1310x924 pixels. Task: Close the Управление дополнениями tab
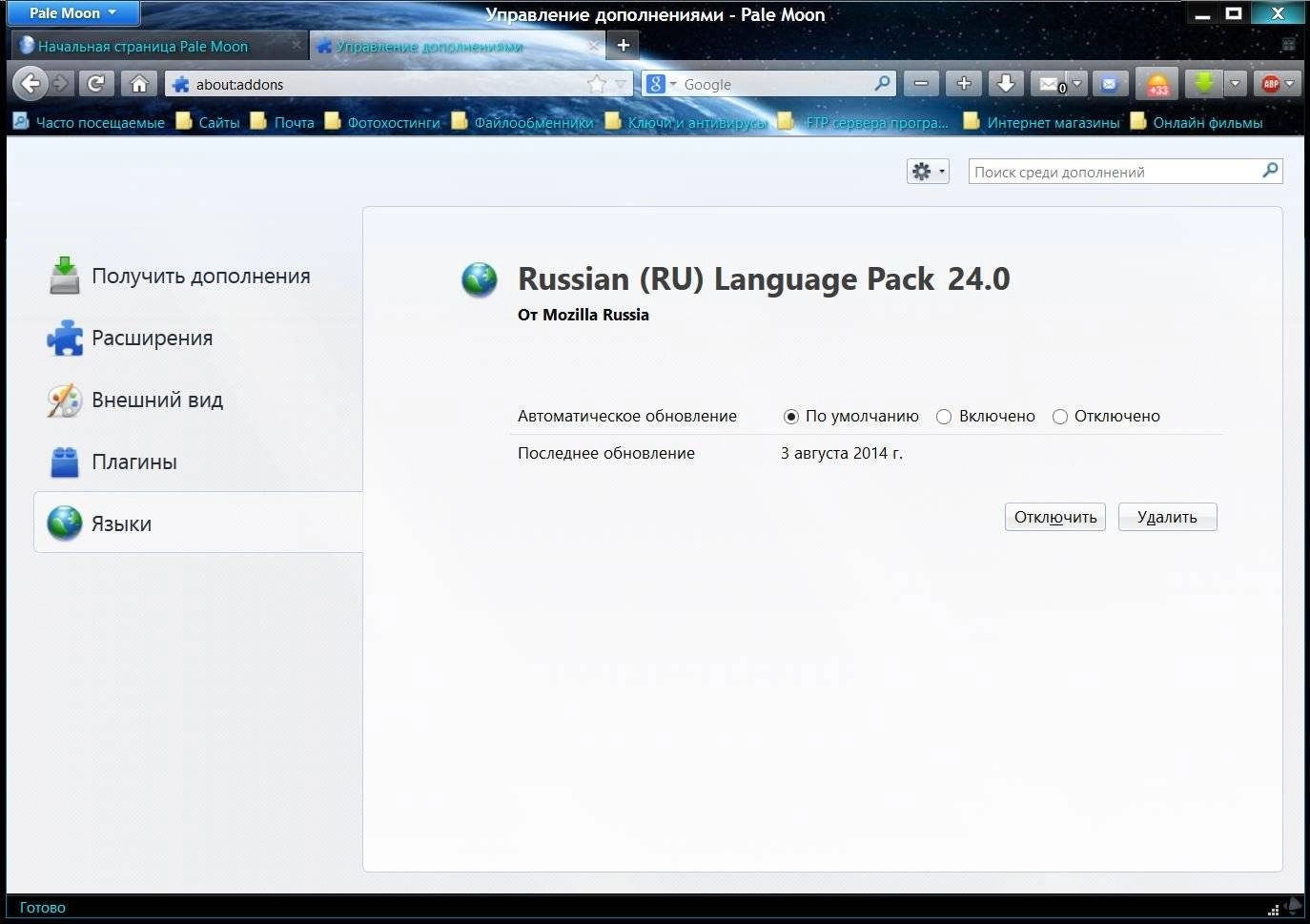594,45
